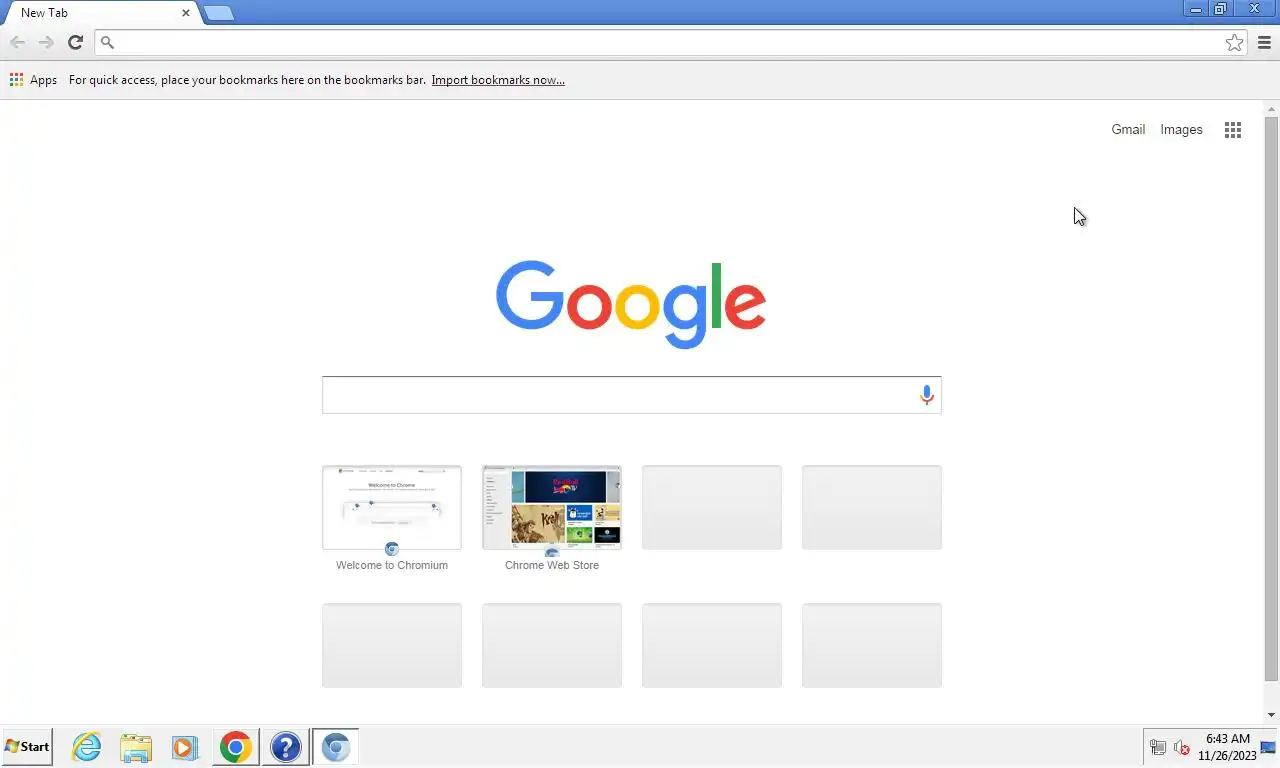This screenshot has width=1280, height=768.
Task: Close the New Tab tab
Action: point(186,13)
